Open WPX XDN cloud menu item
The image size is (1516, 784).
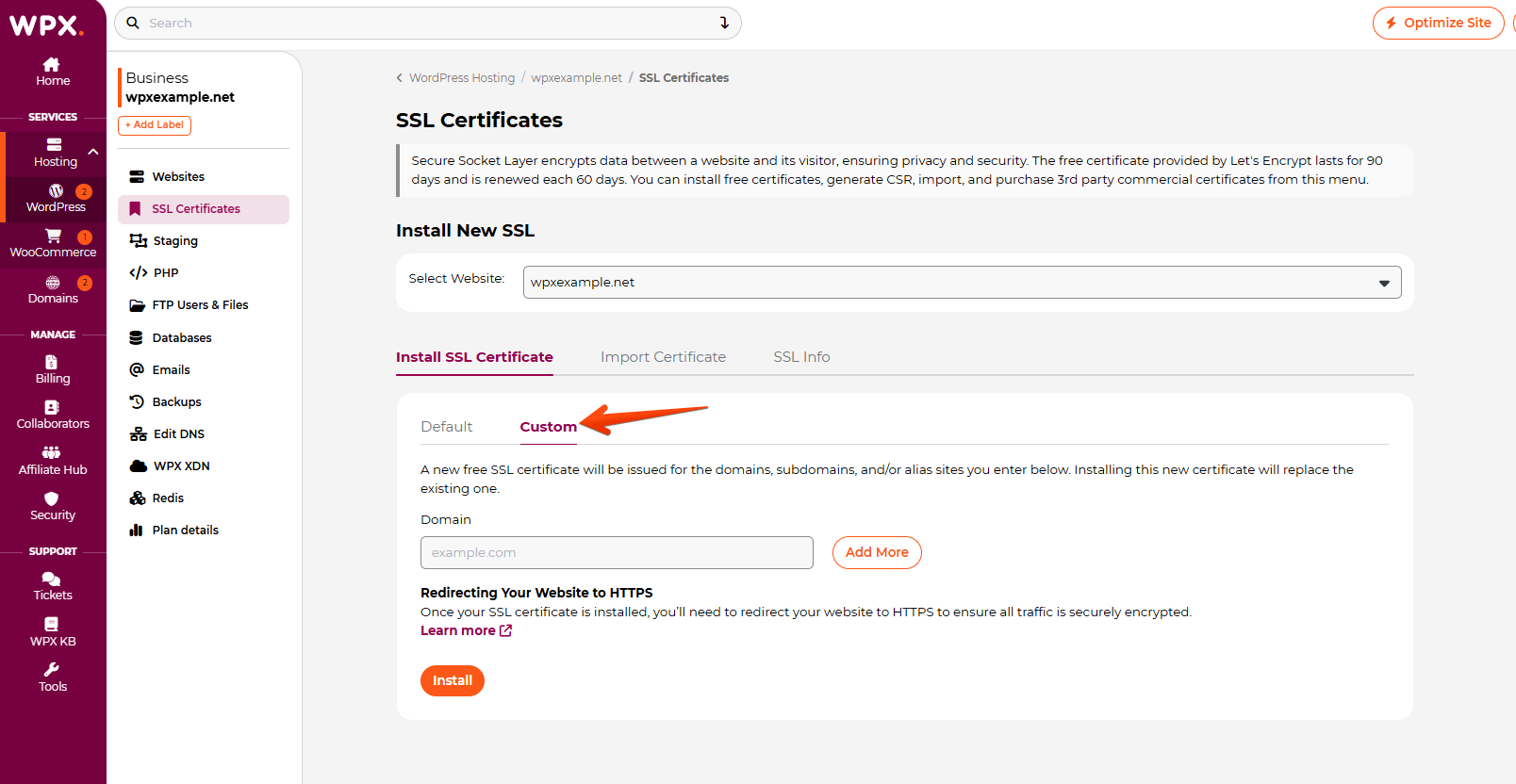click(181, 466)
